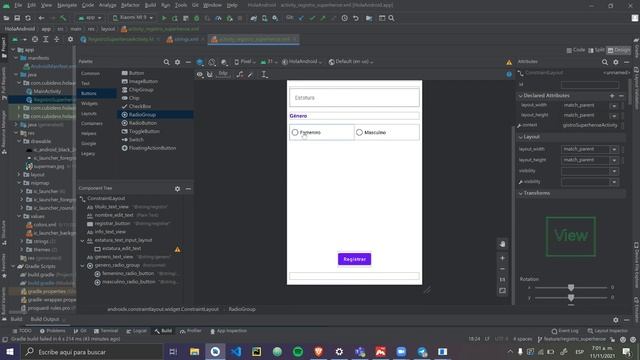
Task: Open the Refactor menu
Action: (130, 5)
